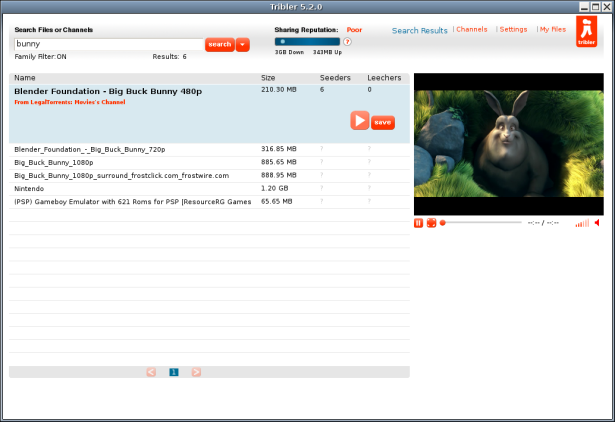615x422 pixels.
Task: Click the sharing reputation bar
Action: [307, 42]
